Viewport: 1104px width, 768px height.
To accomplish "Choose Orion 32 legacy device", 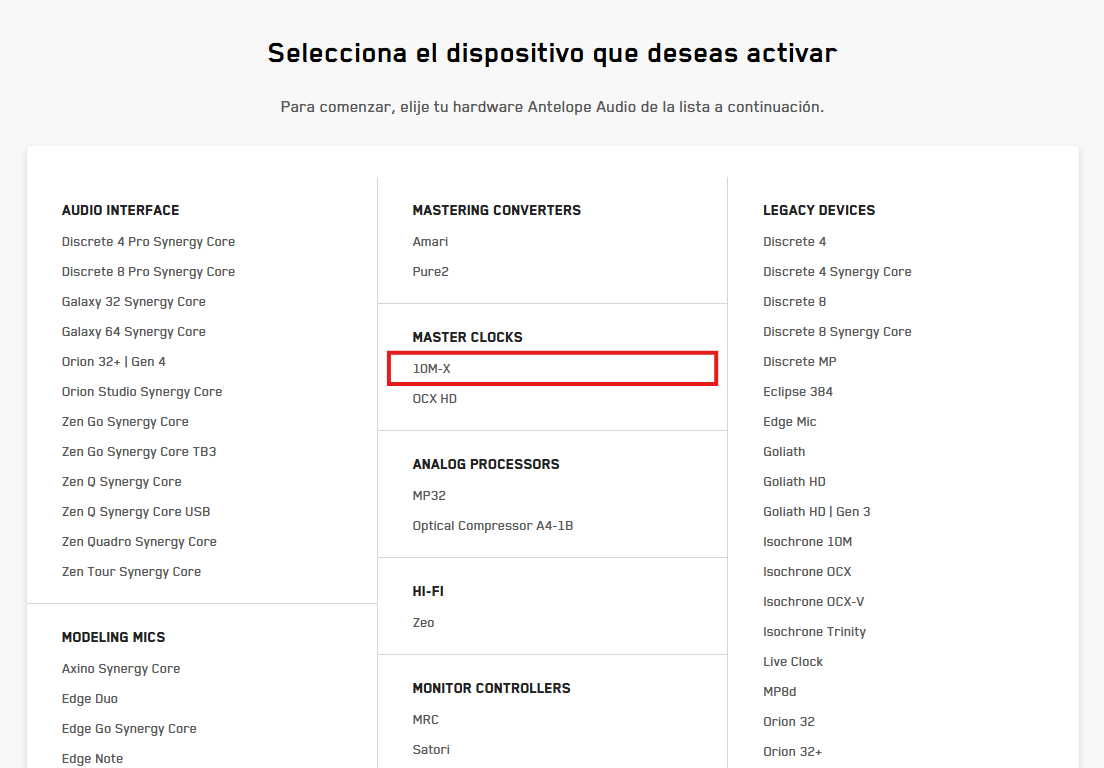I will pos(789,722).
